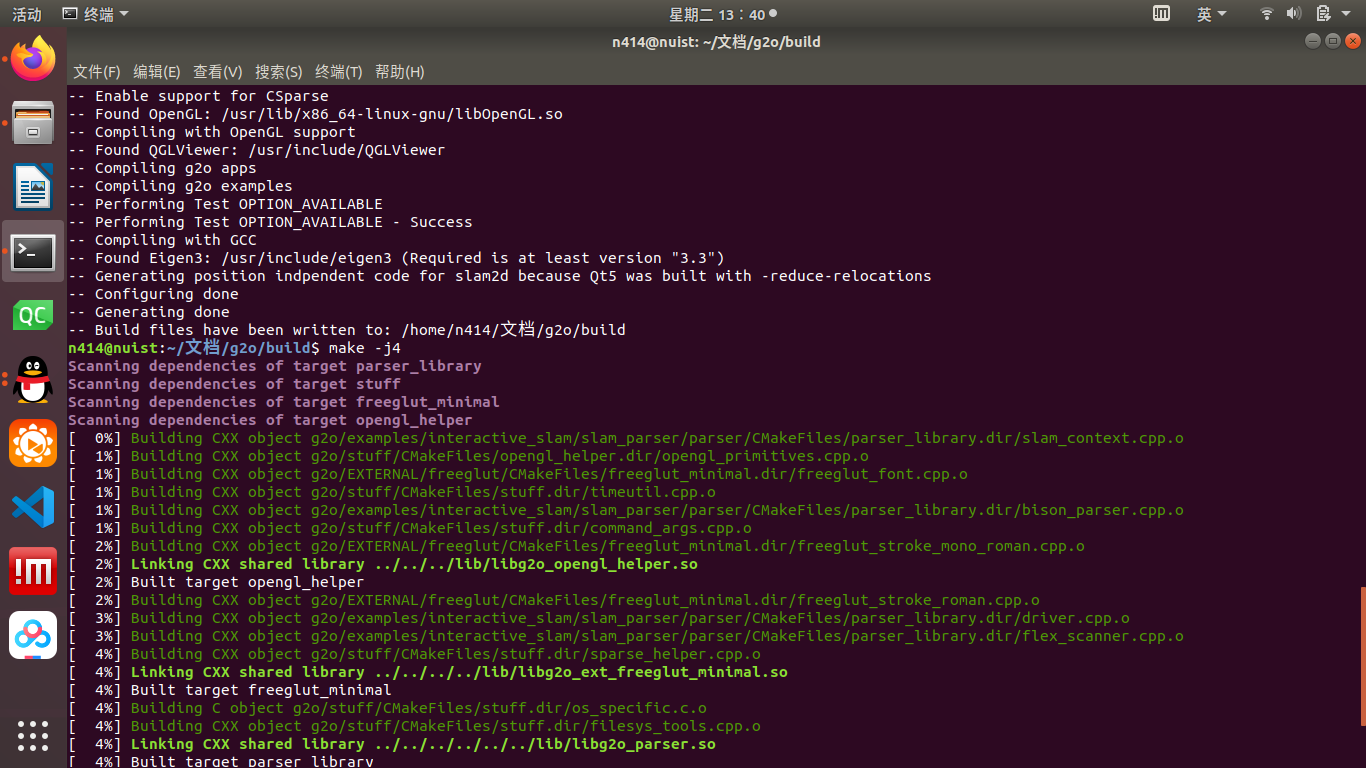Click the 'Compiling with OpenGL support' line
Viewport: 1366px width, 768px height.
[212, 132]
